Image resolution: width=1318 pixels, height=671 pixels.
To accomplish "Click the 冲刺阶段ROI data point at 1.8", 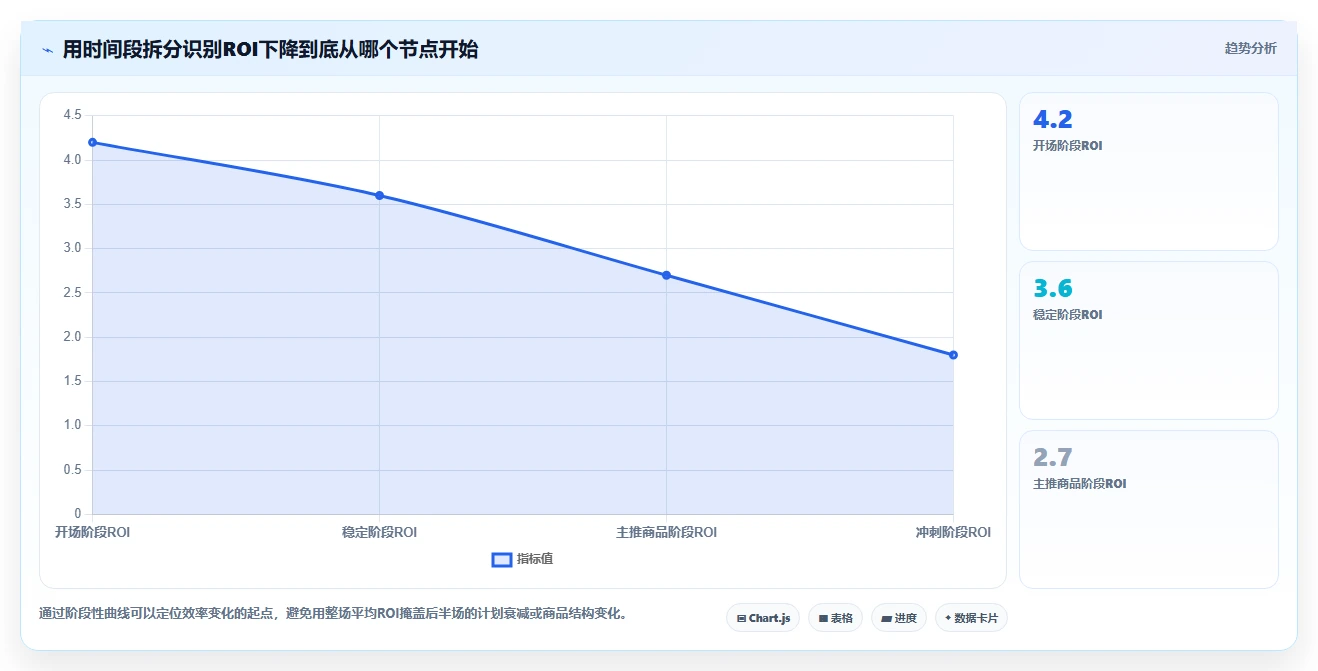I will [953, 355].
